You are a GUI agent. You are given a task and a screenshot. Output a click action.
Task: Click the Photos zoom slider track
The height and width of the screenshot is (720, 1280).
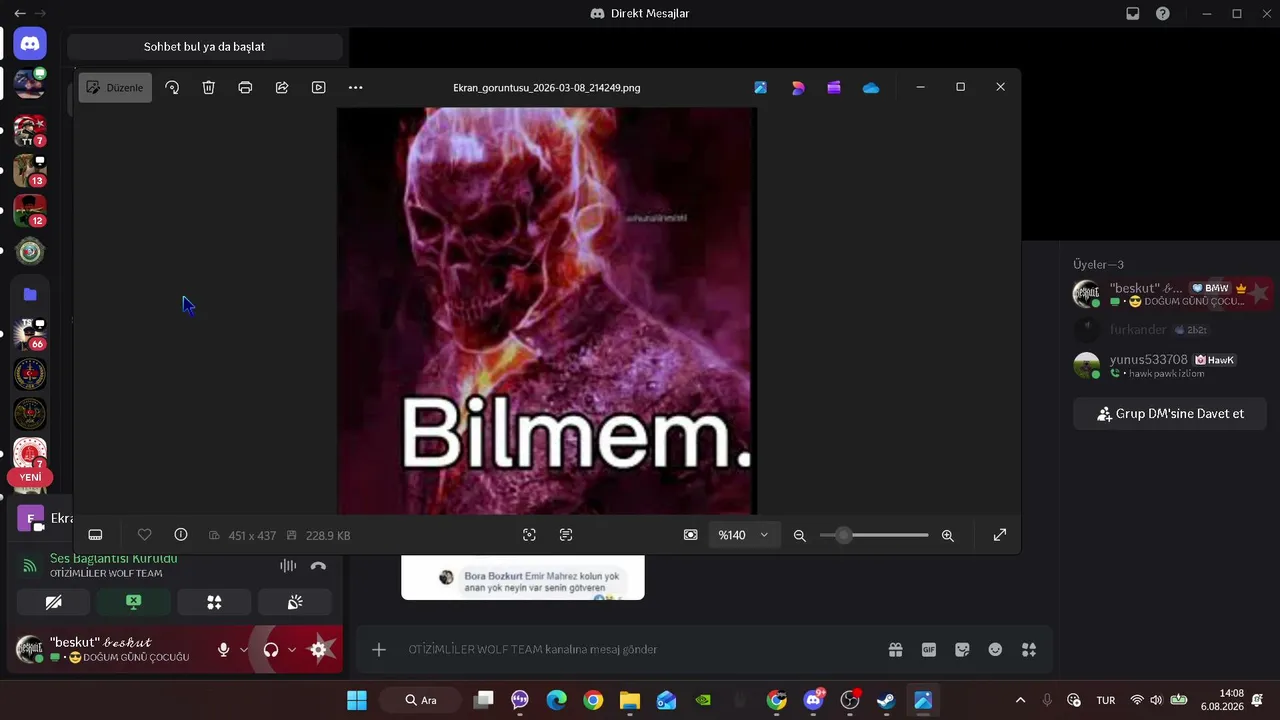tap(874, 535)
